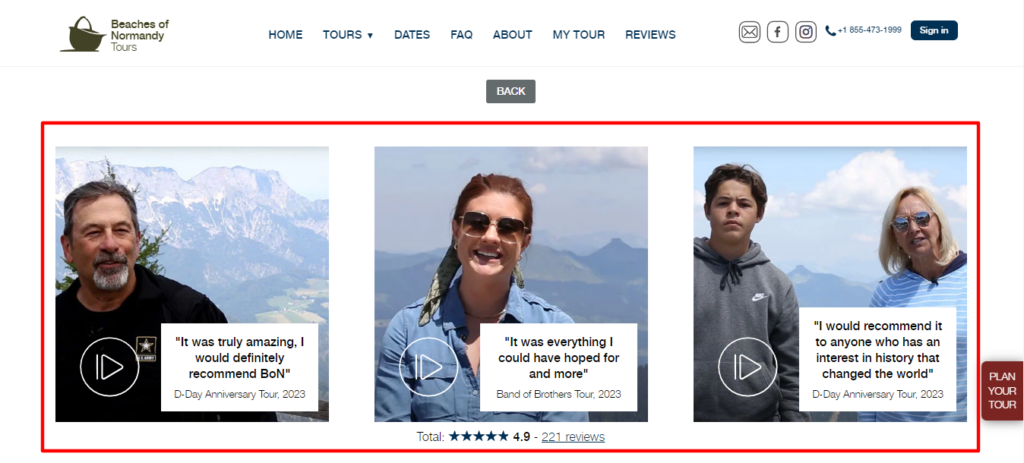1024x463 pixels.
Task: Open the Instagram icon link
Action: click(806, 32)
